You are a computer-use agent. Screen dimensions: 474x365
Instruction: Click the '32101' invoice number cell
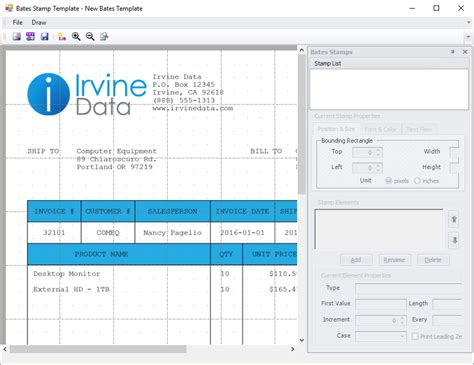point(54,233)
